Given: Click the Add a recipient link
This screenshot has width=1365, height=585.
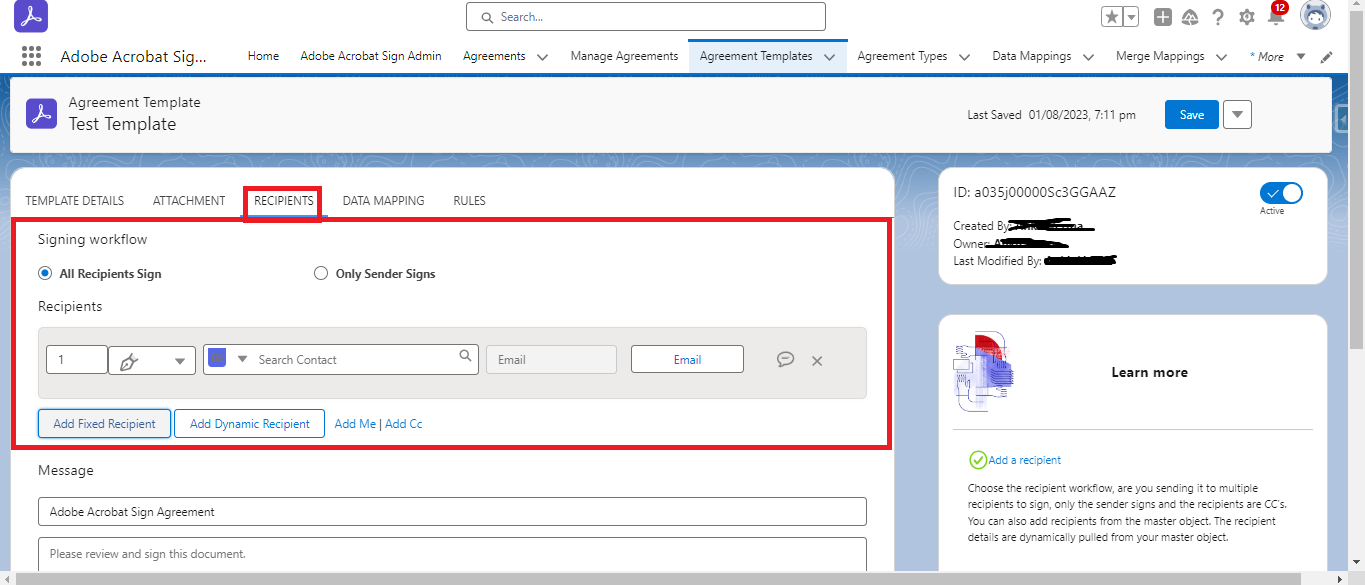Looking at the screenshot, I should pos(1025,460).
